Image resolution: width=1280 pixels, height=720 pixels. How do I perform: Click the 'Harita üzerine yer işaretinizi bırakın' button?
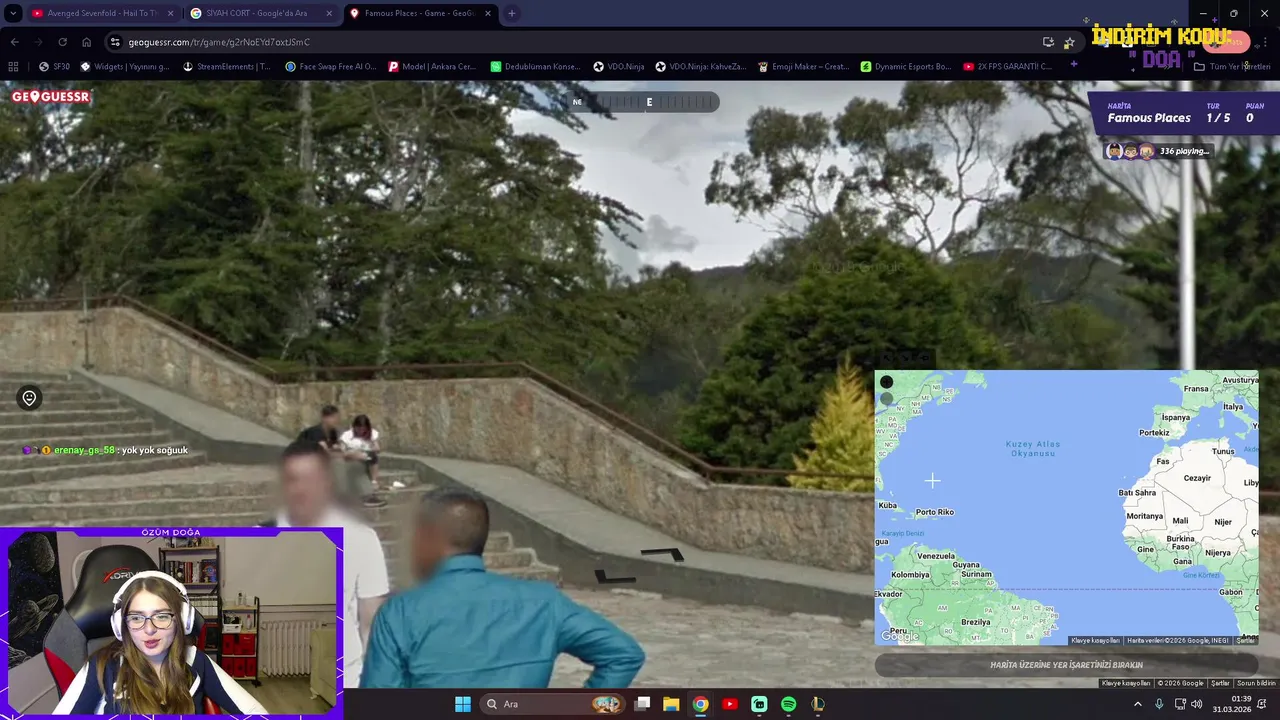(1066, 665)
